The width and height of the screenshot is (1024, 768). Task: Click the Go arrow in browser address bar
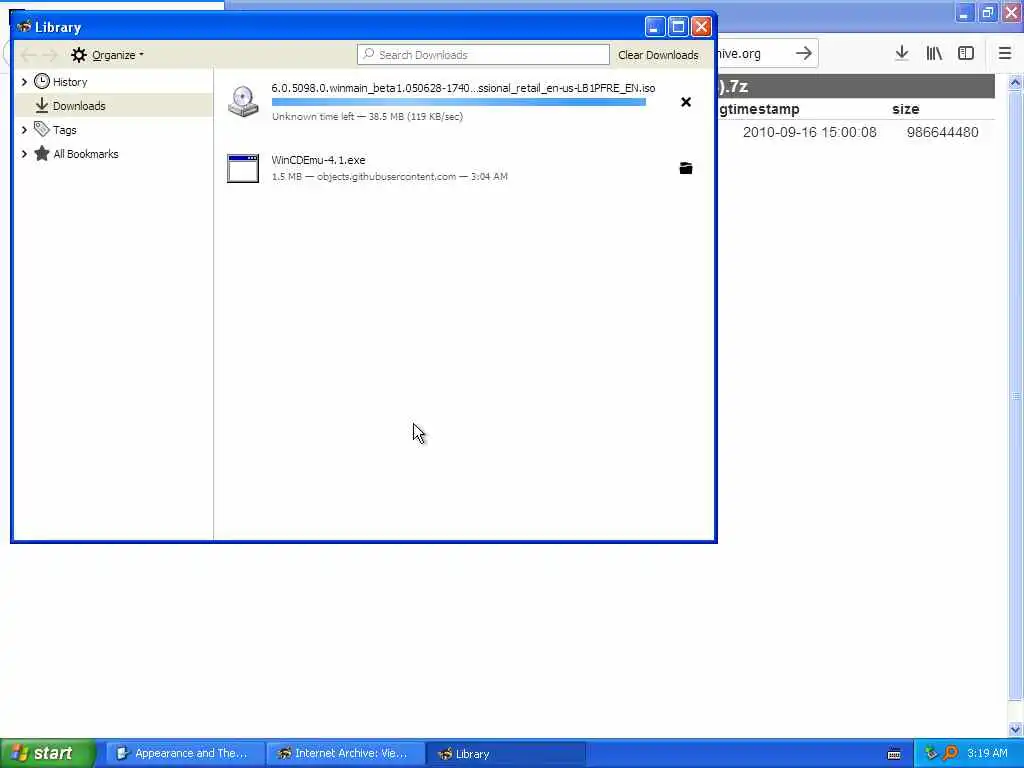804,54
